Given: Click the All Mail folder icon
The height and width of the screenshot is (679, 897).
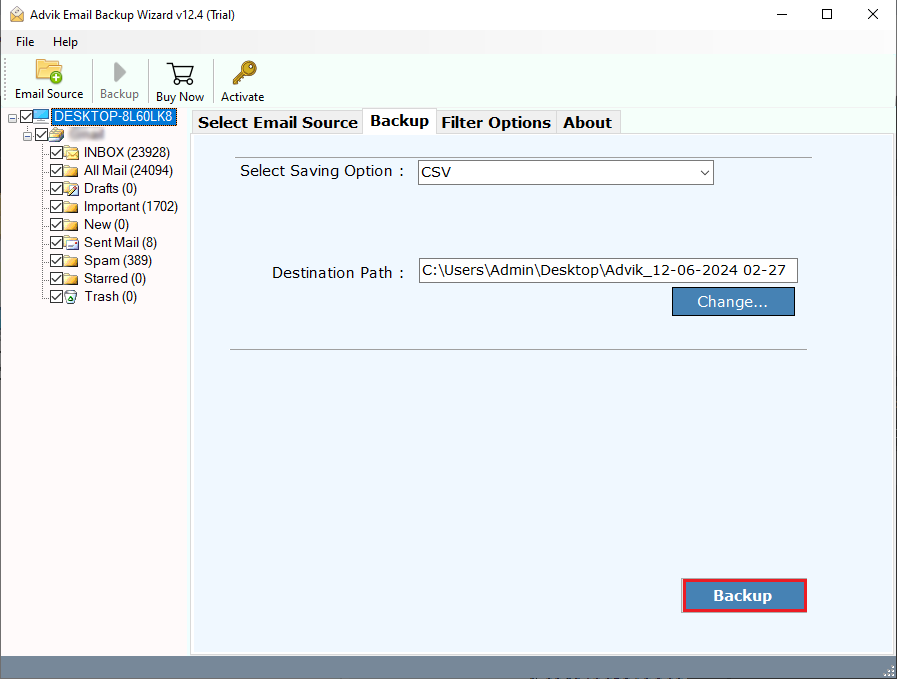Looking at the screenshot, I should [72, 171].
